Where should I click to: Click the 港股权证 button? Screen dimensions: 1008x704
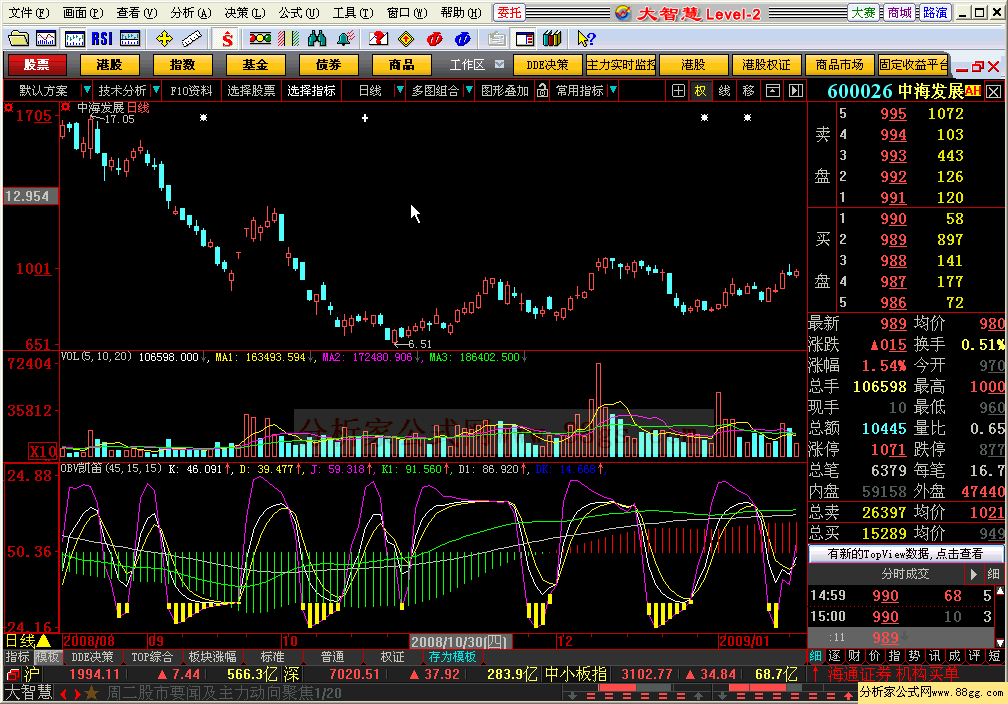click(766, 65)
